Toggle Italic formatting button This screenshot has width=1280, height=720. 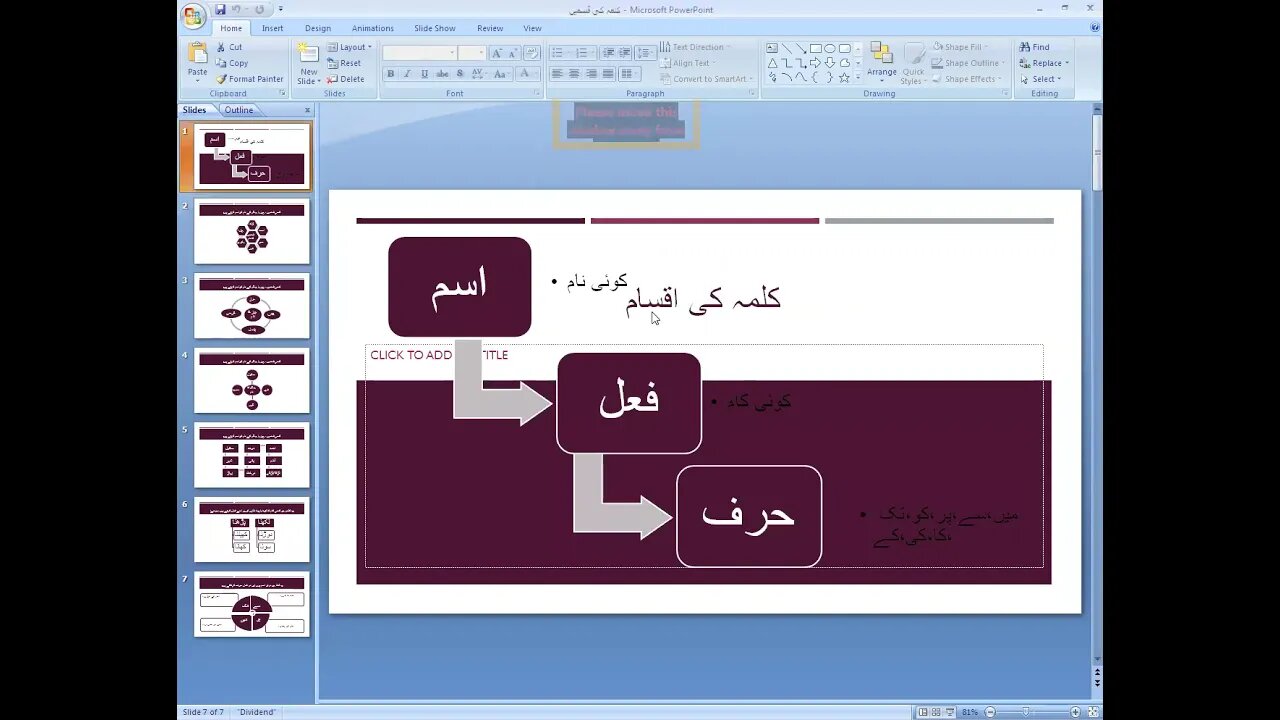click(x=407, y=74)
